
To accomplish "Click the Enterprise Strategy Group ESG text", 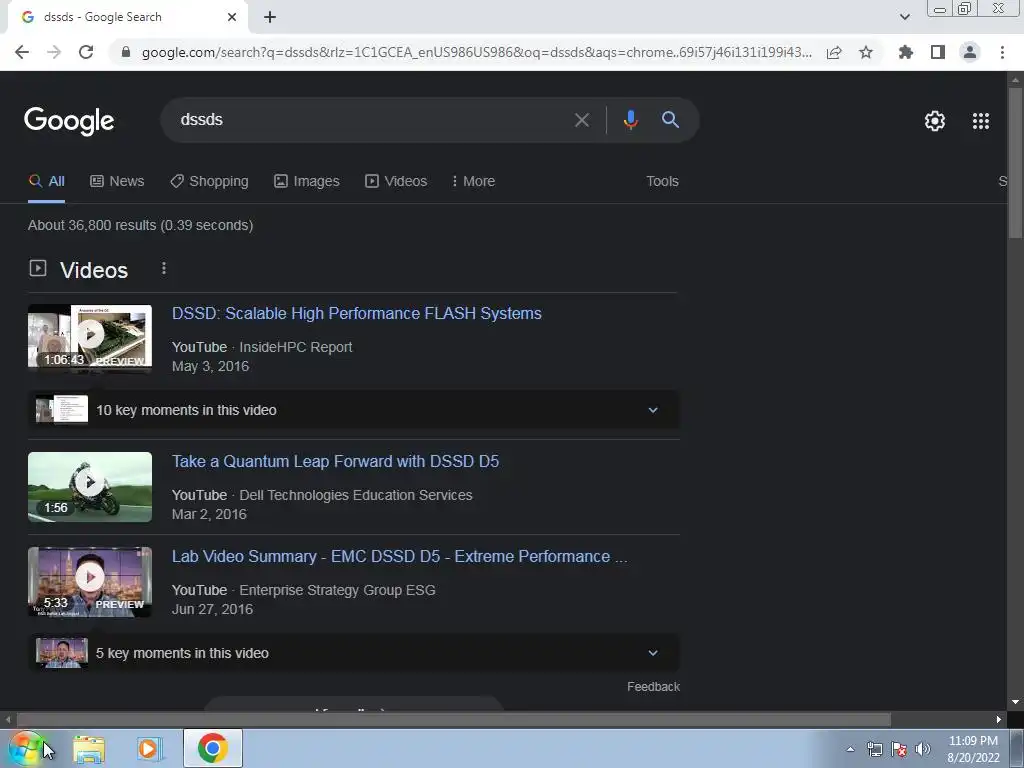I will click(x=337, y=590).
